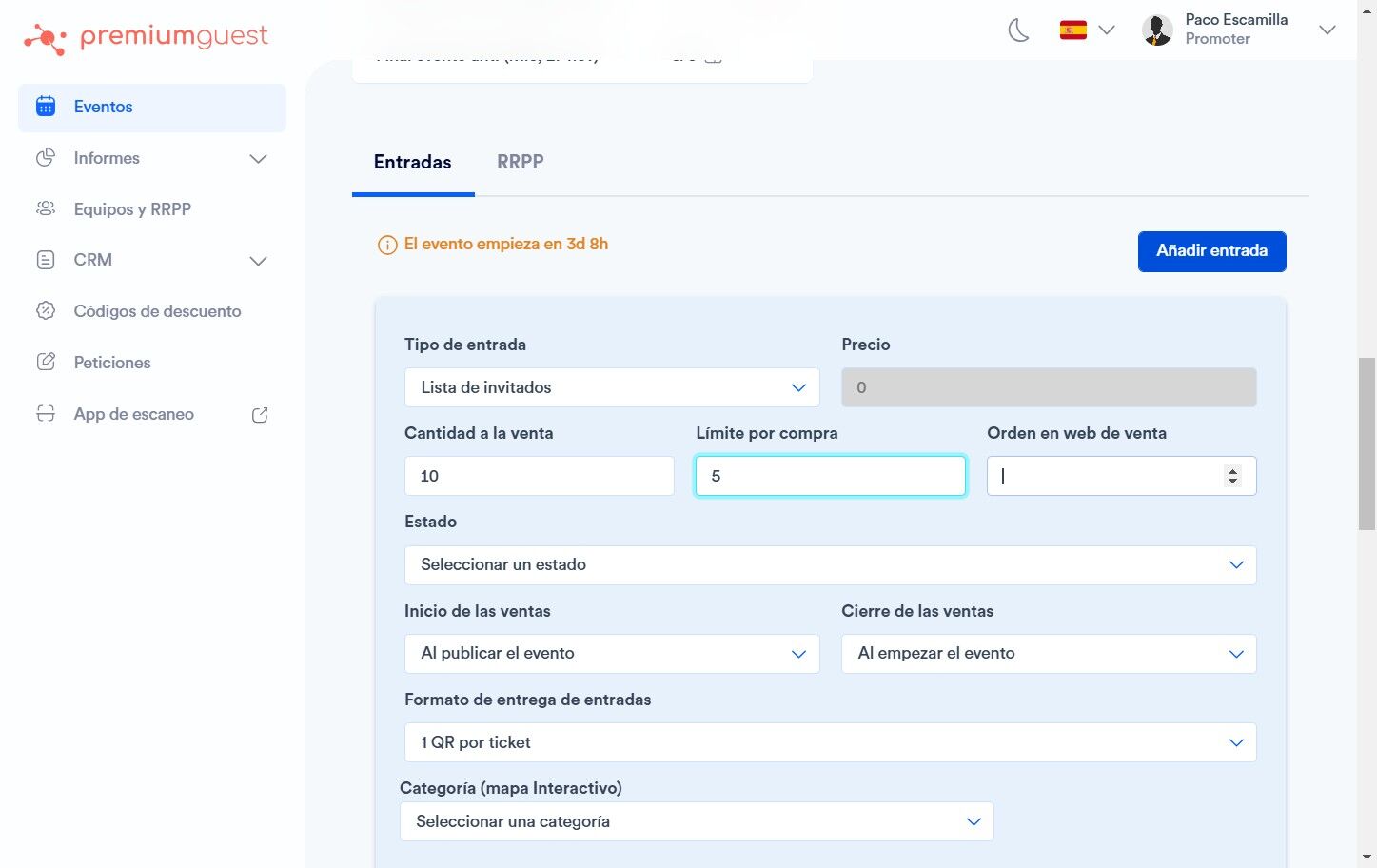Image resolution: width=1377 pixels, height=868 pixels.
Task: Toggle dark mode moon icon
Action: click(x=1018, y=30)
